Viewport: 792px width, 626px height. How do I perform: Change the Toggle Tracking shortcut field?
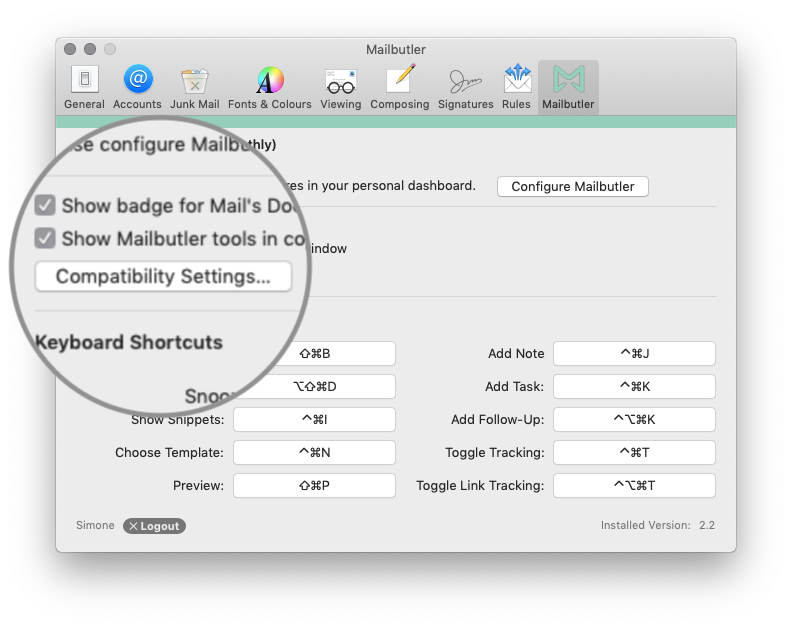(x=634, y=452)
